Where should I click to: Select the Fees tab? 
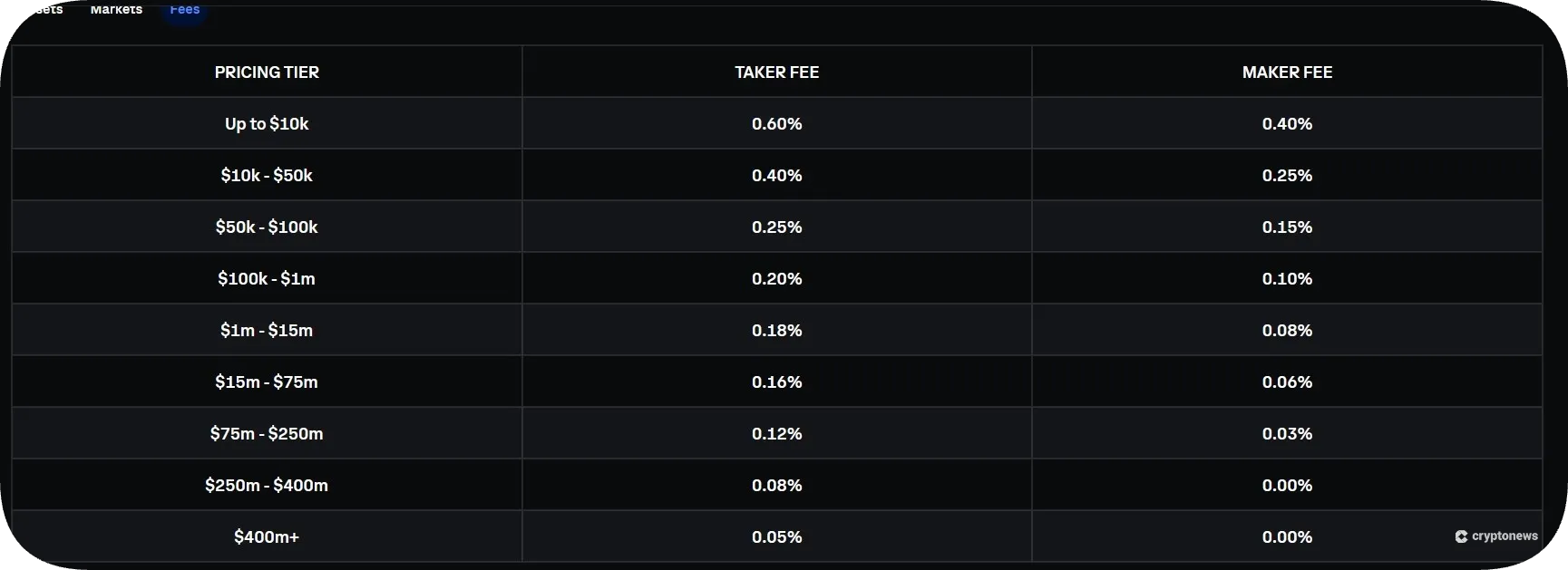(x=184, y=9)
